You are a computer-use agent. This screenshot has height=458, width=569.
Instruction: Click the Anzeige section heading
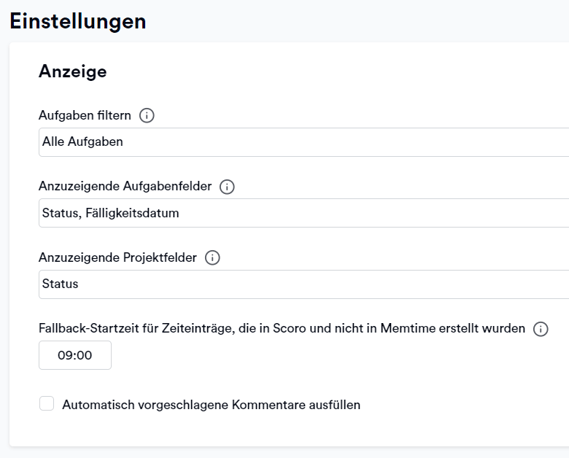point(73,71)
